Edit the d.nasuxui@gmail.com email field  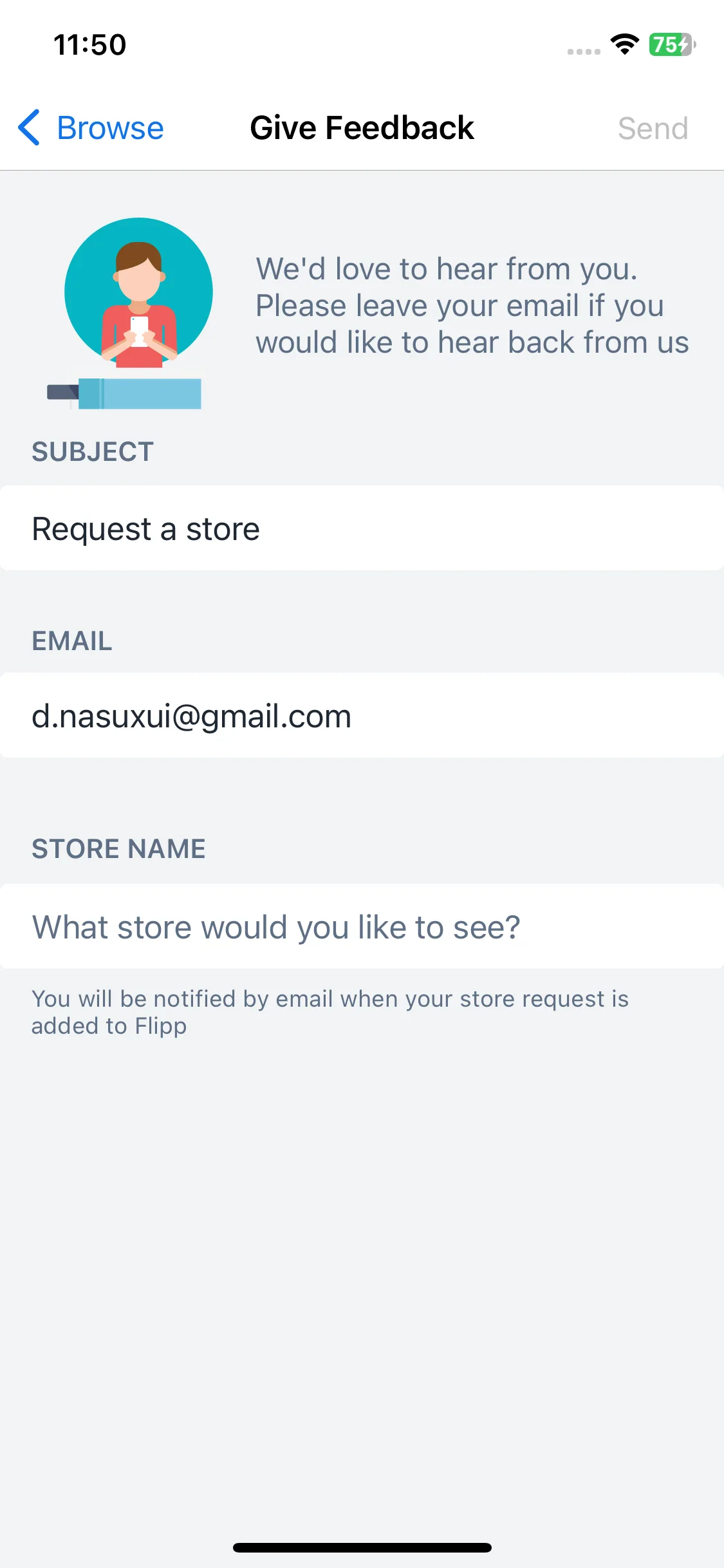pos(362,716)
